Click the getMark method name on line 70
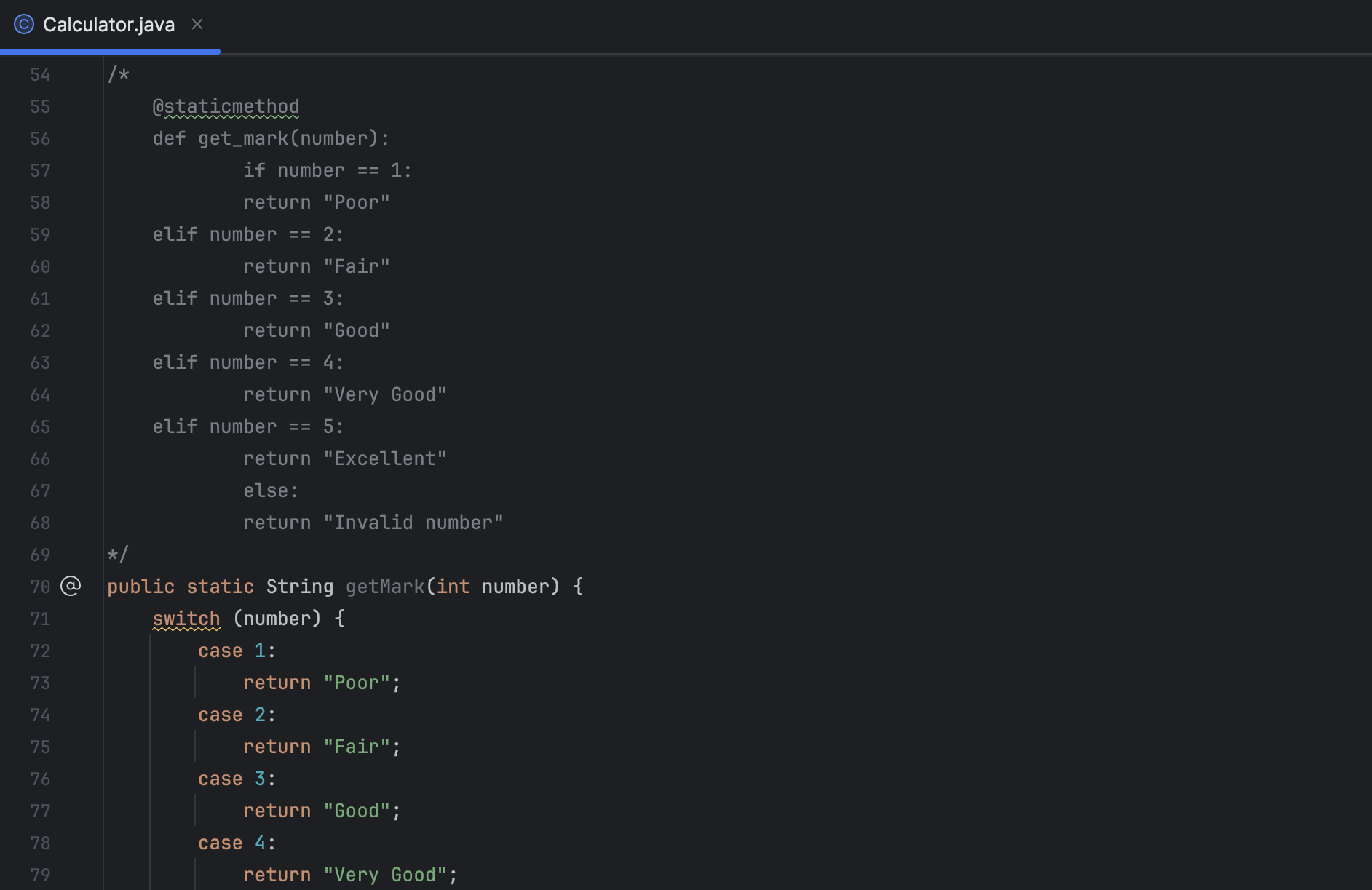This screenshot has height=890, width=1372. [x=384, y=586]
